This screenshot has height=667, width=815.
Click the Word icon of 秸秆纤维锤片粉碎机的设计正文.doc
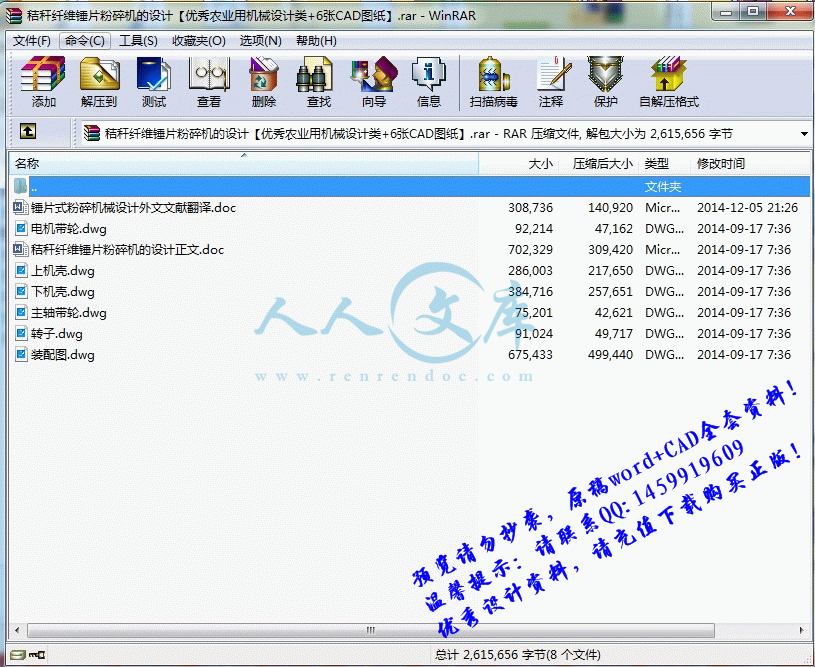20,250
